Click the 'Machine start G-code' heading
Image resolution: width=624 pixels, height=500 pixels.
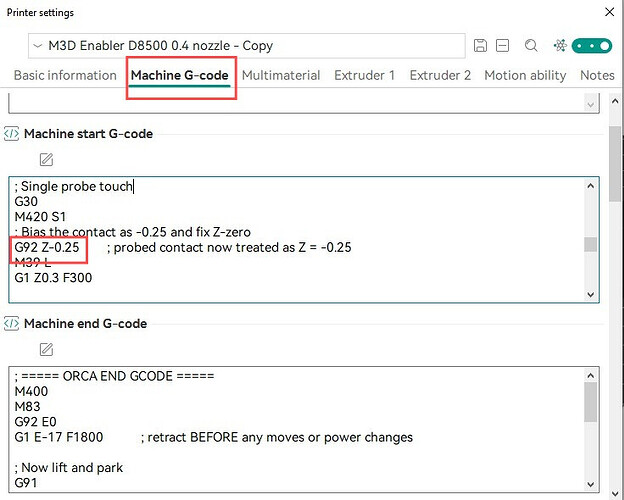88,134
